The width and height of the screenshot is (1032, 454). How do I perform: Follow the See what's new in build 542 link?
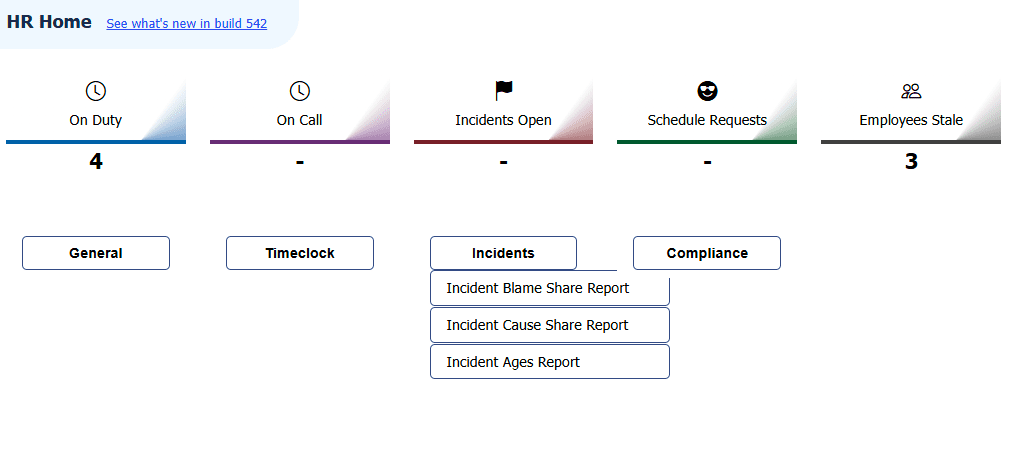click(x=187, y=24)
